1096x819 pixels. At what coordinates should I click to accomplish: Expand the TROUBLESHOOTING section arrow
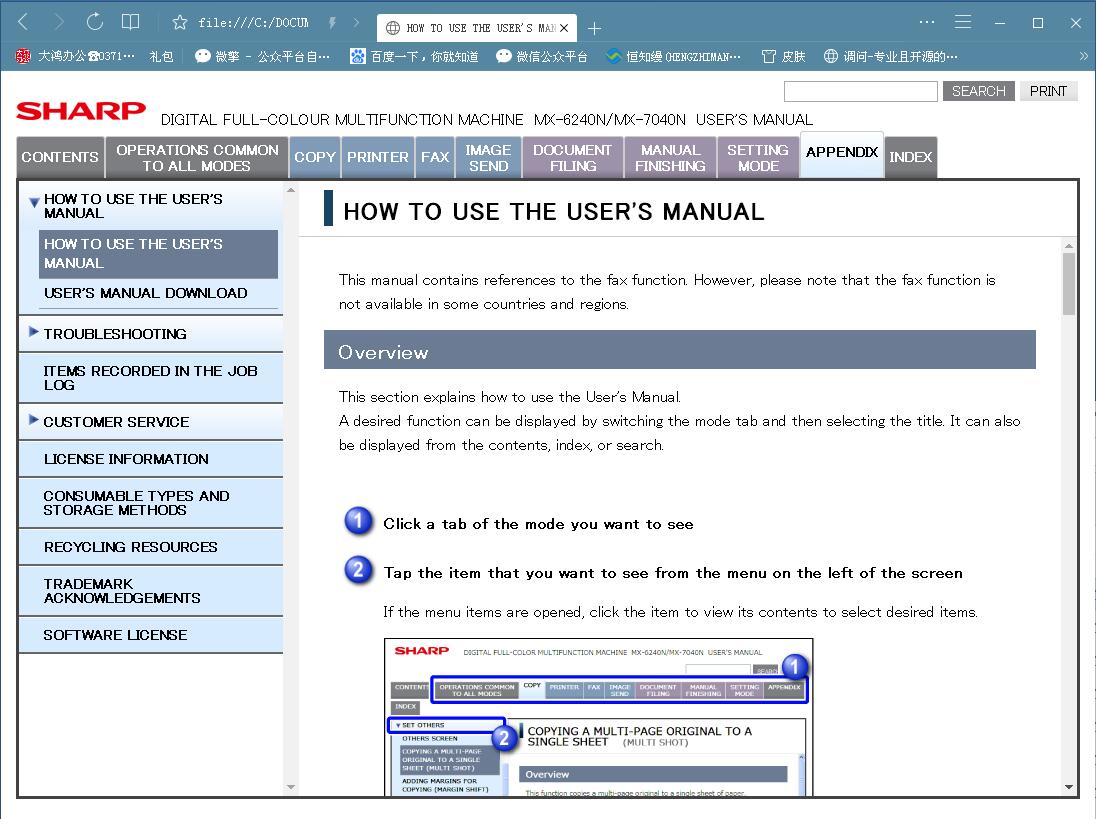tap(34, 332)
